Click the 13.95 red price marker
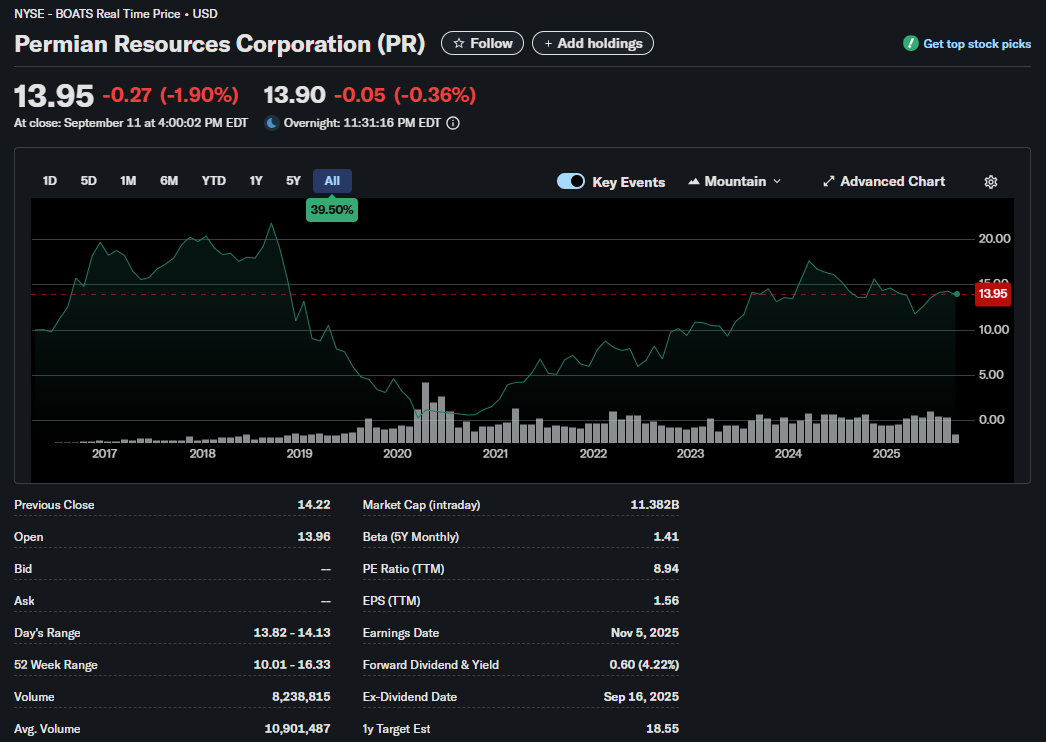 coord(993,294)
